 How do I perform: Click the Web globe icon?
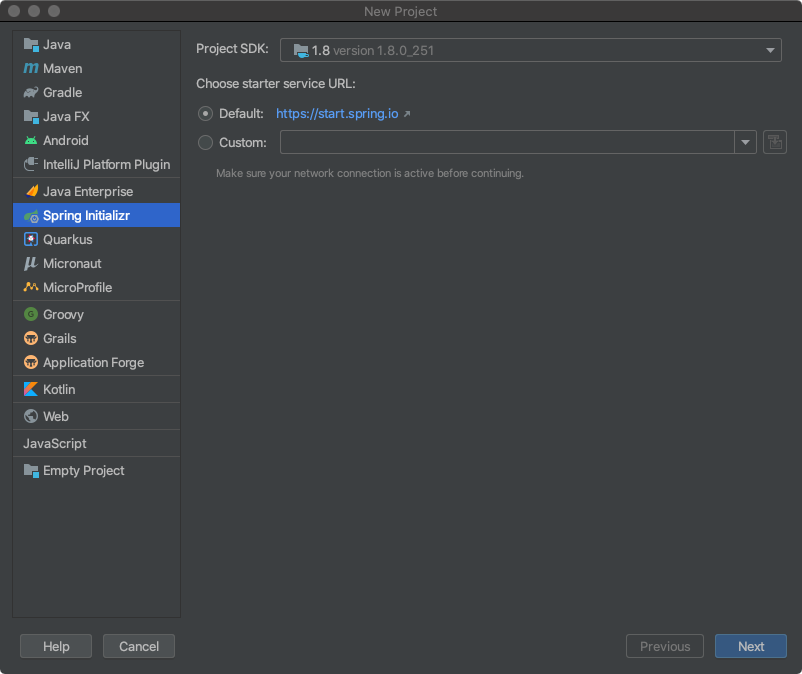(x=31, y=417)
